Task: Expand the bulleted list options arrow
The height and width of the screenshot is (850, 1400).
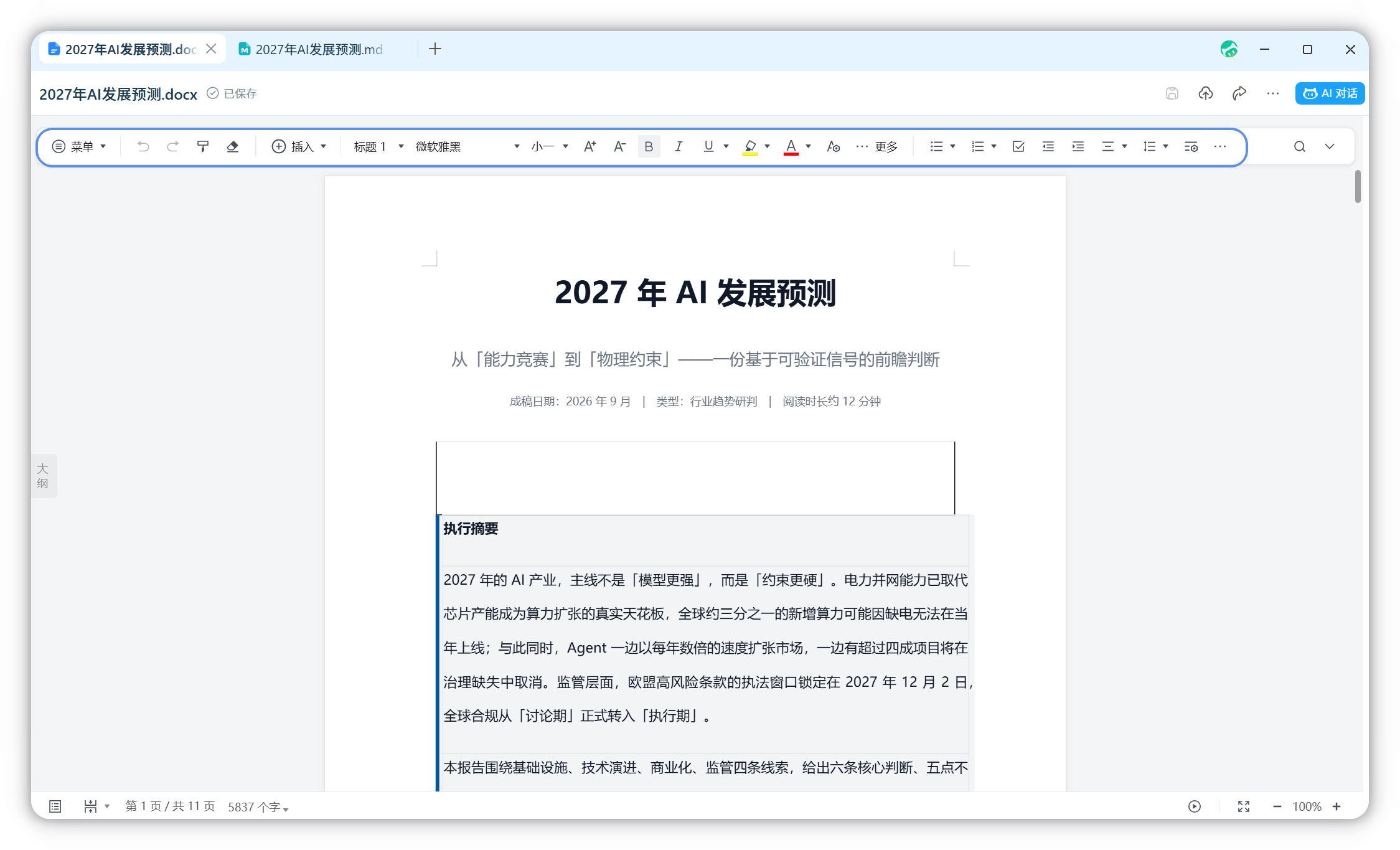Action: 952,146
